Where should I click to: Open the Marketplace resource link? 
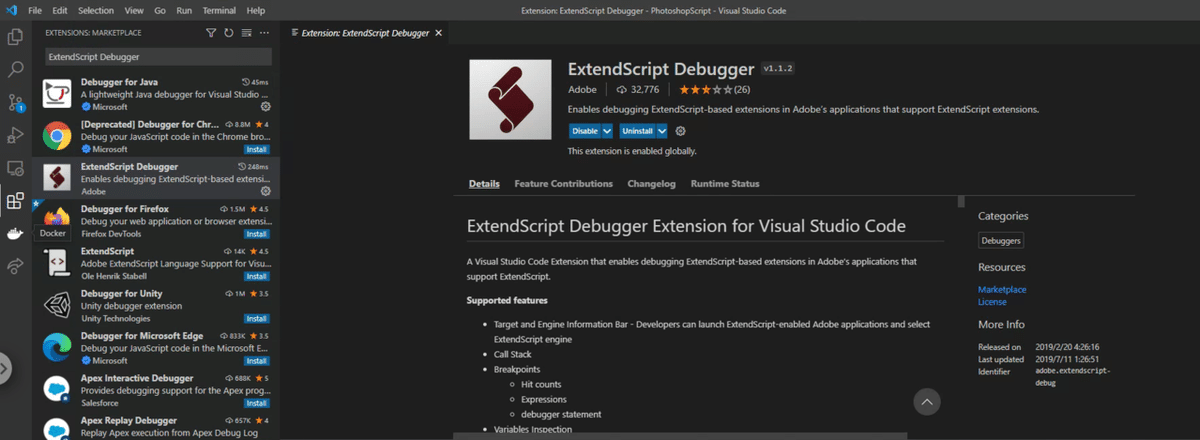(x=1002, y=289)
